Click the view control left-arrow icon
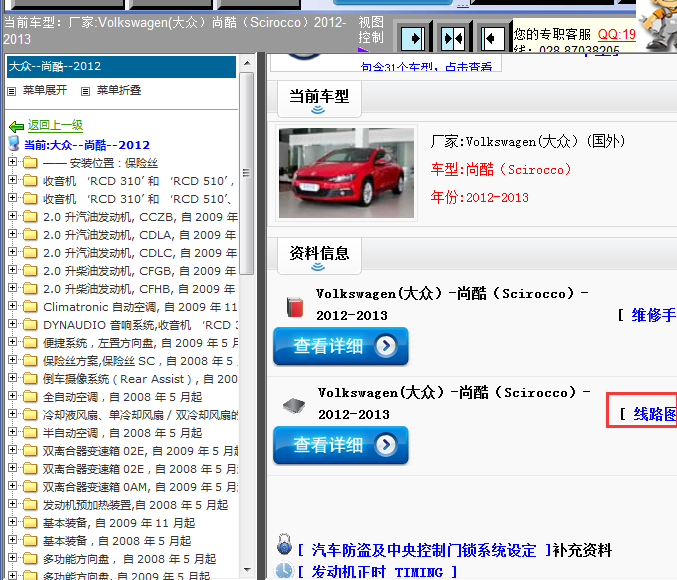The height and width of the screenshot is (580, 677). [x=493, y=39]
